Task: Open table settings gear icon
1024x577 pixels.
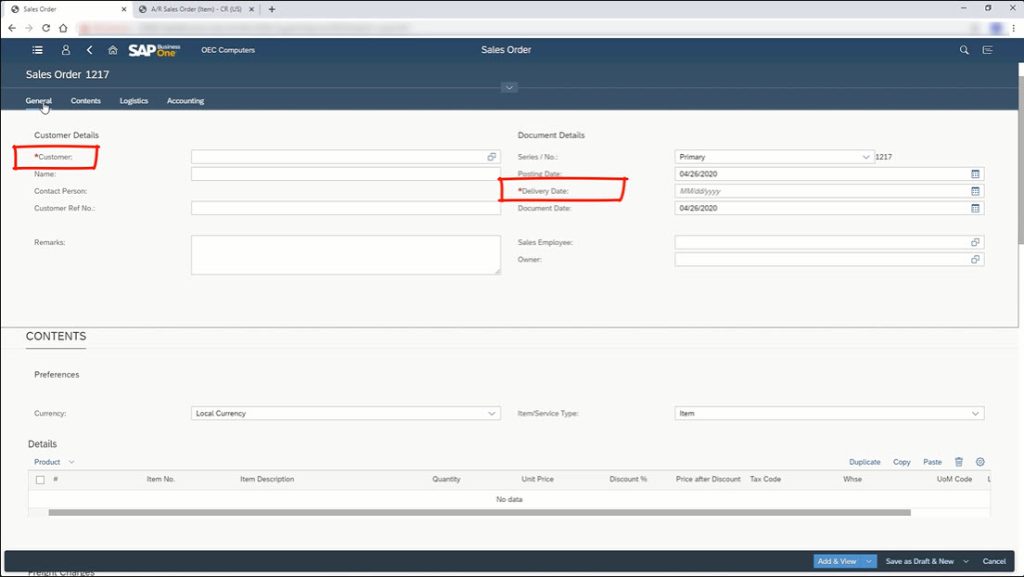Action: coord(980,462)
